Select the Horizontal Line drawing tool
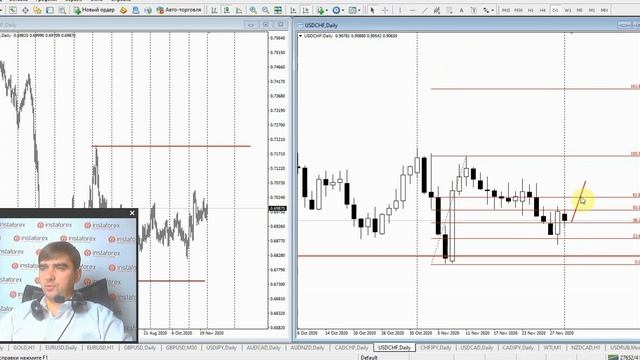Viewport: 640px width, 360px height. pyautogui.click(x=412, y=10)
